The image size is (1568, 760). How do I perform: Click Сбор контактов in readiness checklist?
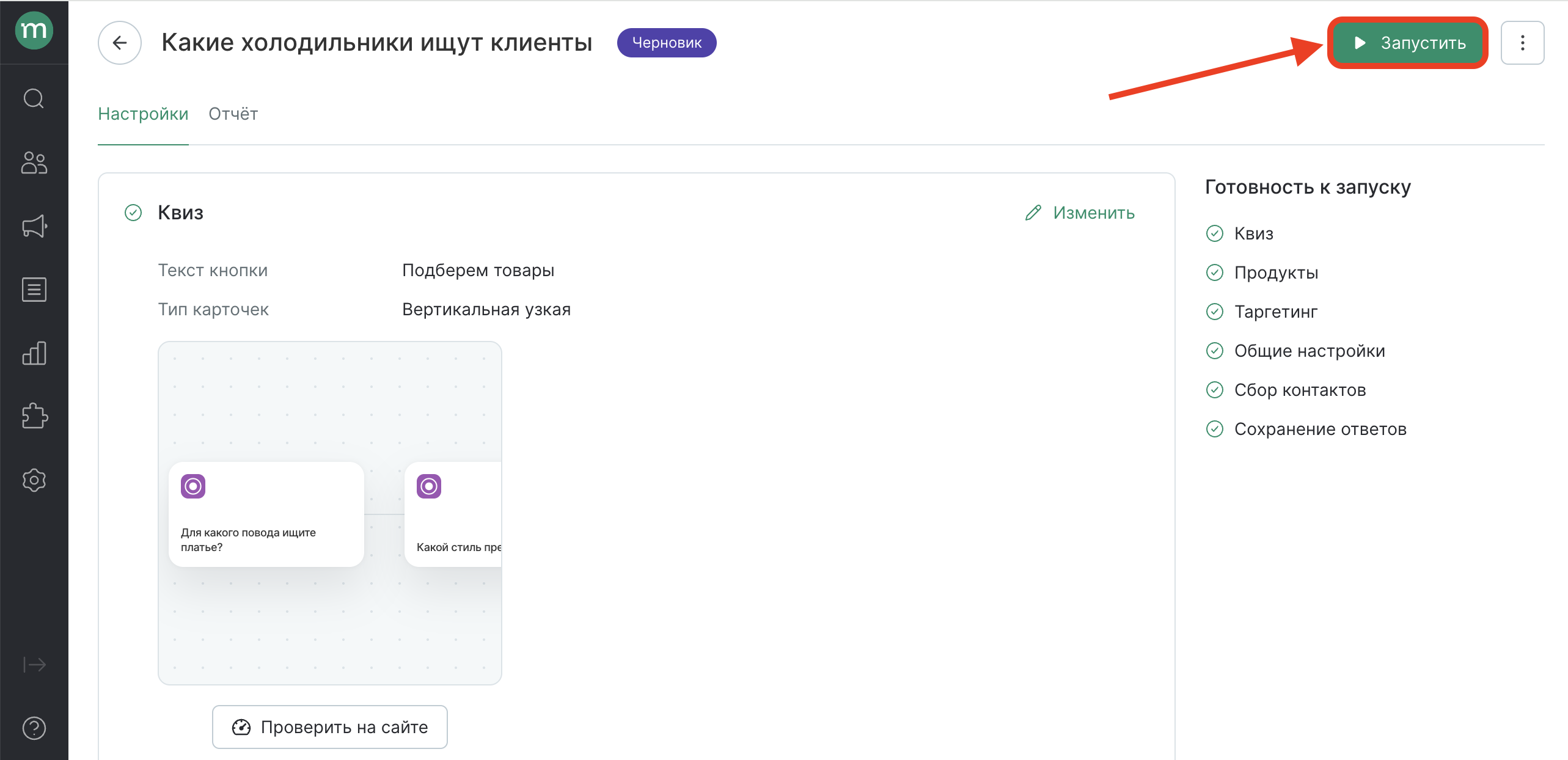click(1300, 390)
